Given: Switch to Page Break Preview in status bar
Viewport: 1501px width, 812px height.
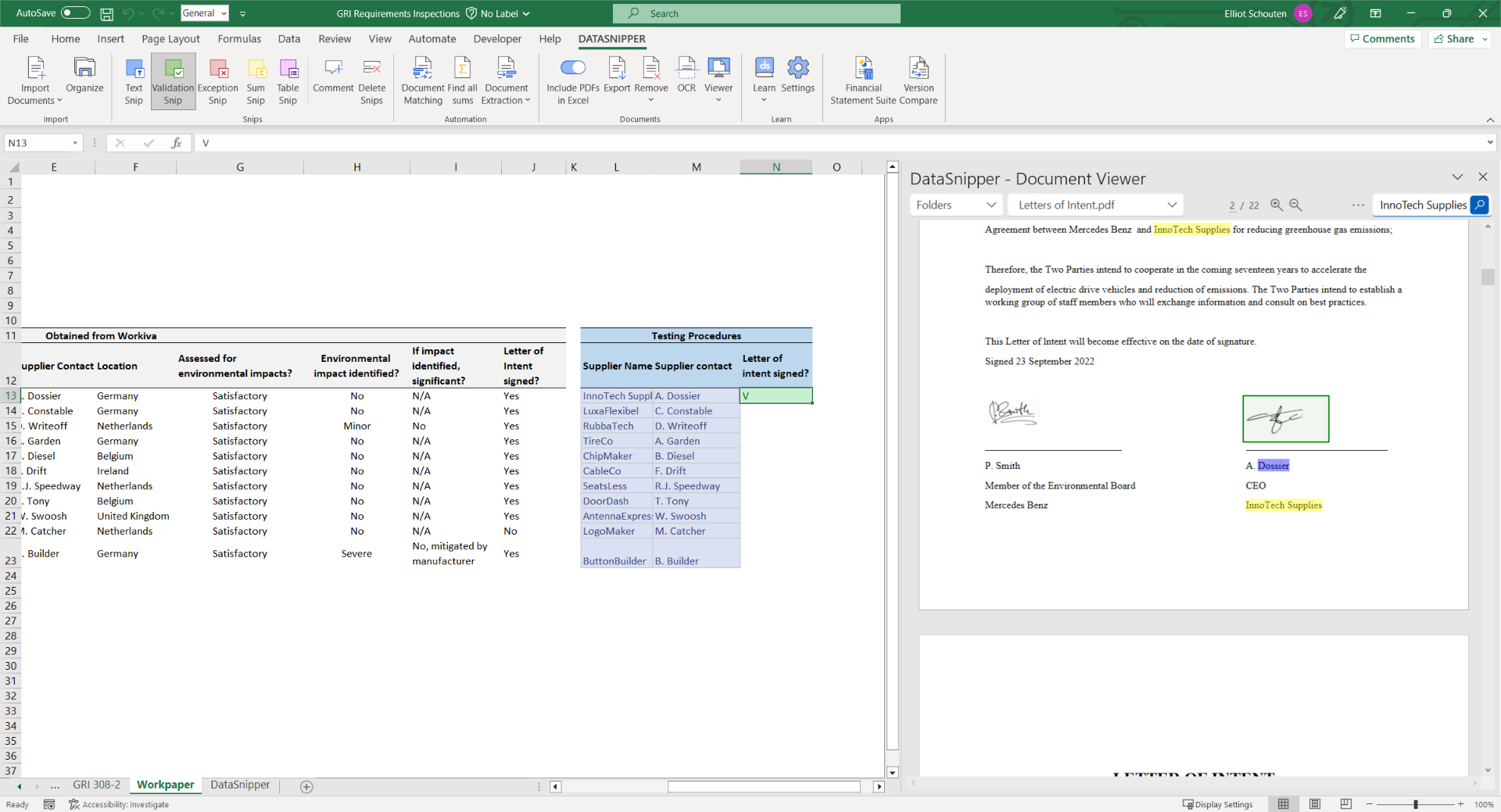Looking at the screenshot, I should (x=1345, y=804).
